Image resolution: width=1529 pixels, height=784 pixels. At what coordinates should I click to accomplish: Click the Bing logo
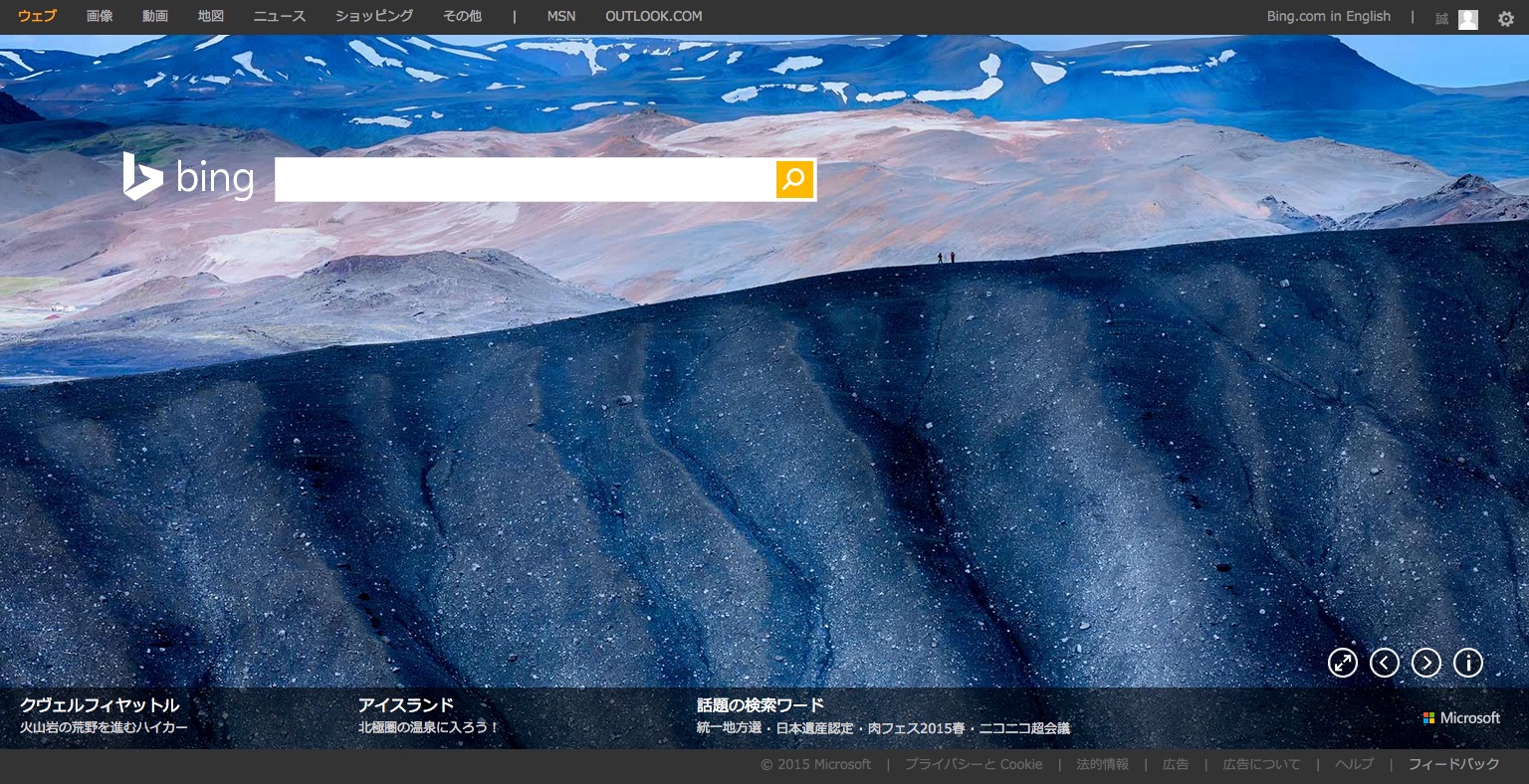point(188,177)
